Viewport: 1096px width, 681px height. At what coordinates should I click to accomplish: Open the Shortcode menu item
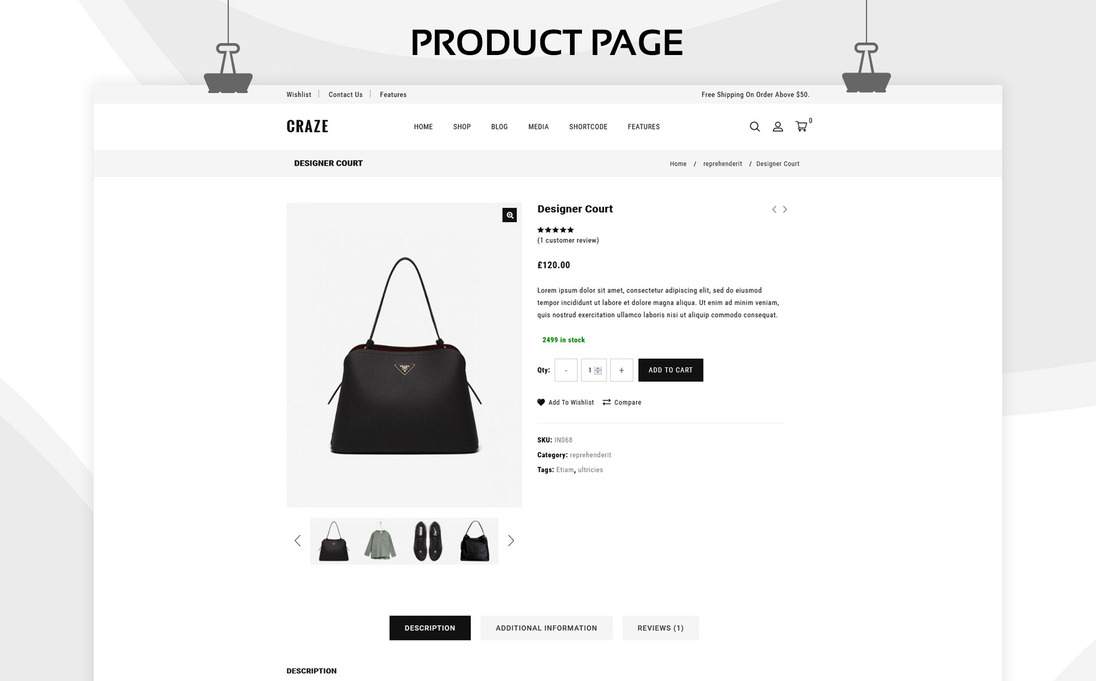(588, 127)
